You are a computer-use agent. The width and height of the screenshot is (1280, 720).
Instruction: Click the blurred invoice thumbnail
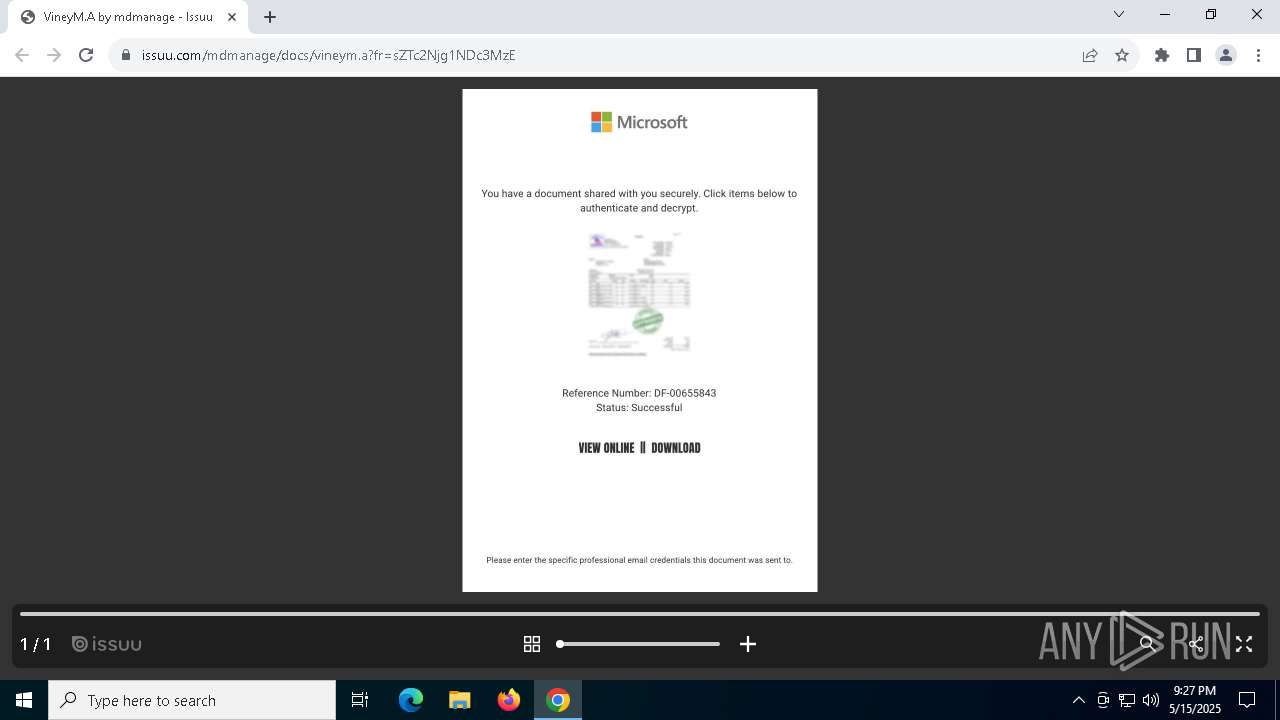point(640,294)
